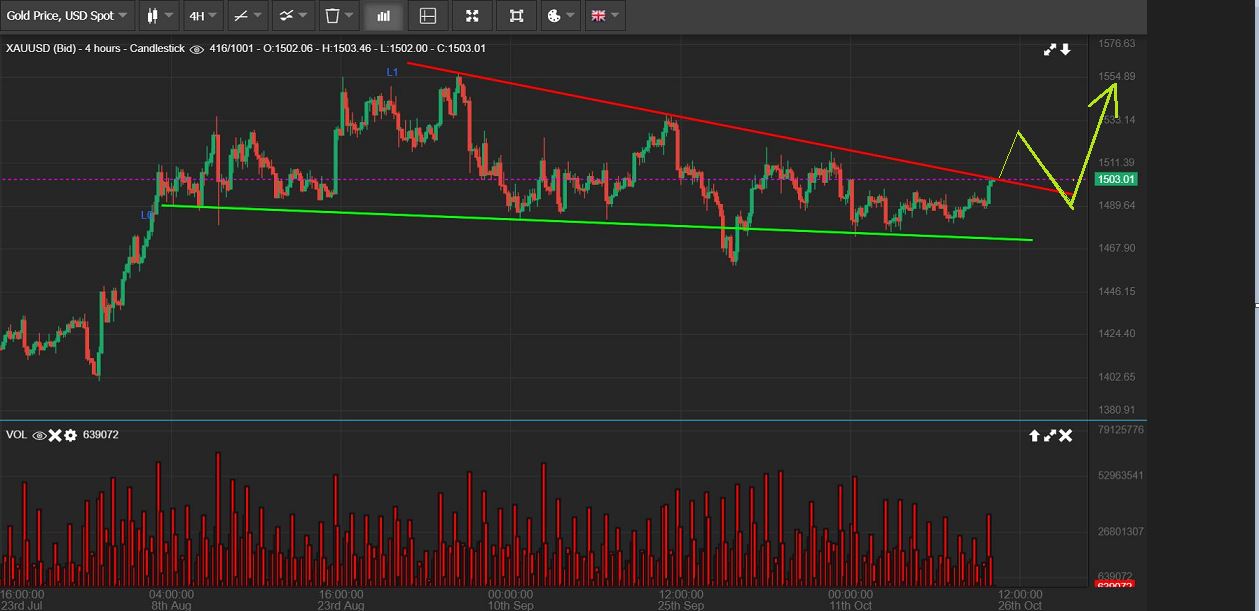Click the 1554.89 price axis label
The height and width of the screenshot is (611, 1259).
pos(1116,77)
